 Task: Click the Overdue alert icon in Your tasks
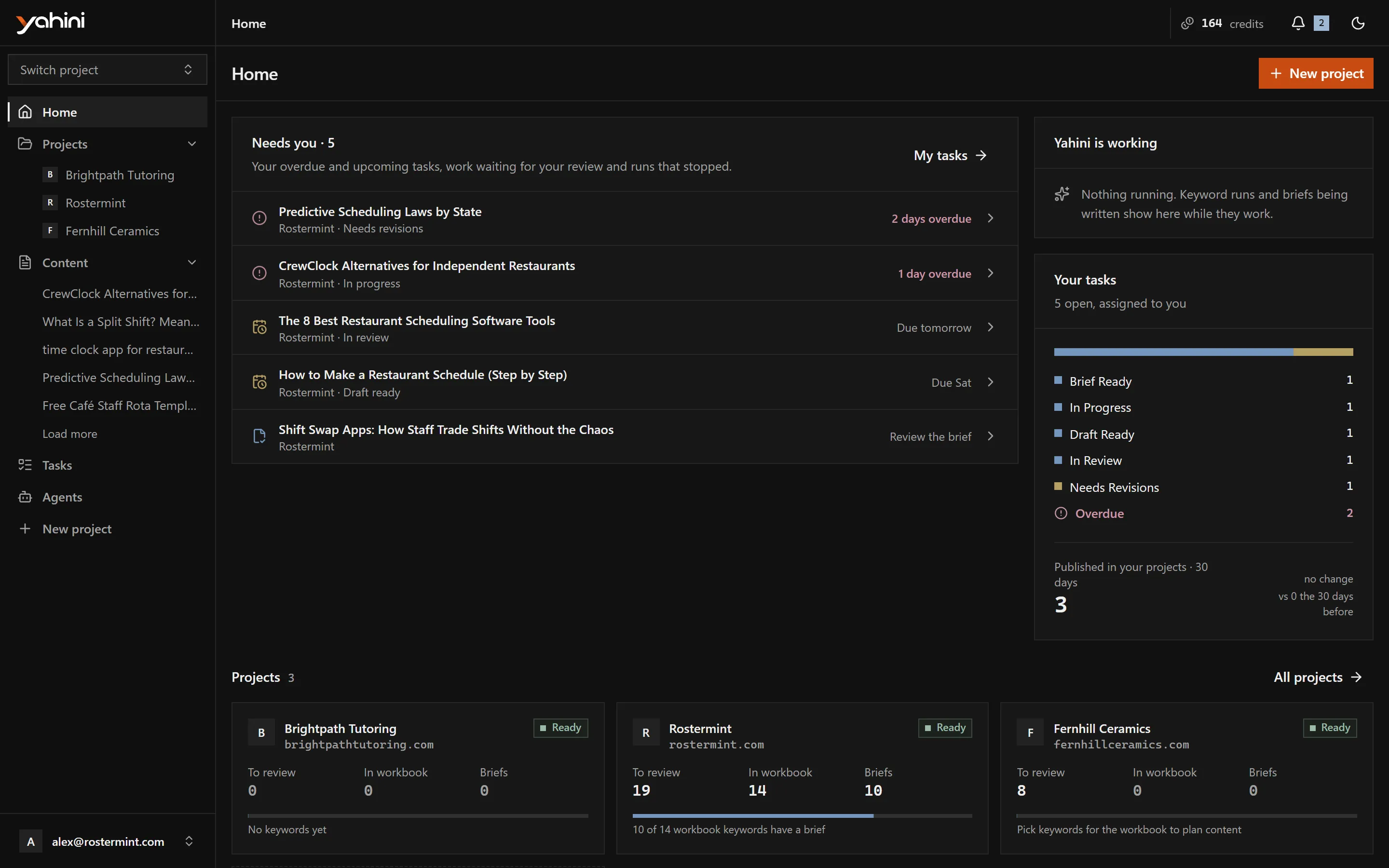tap(1061, 513)
